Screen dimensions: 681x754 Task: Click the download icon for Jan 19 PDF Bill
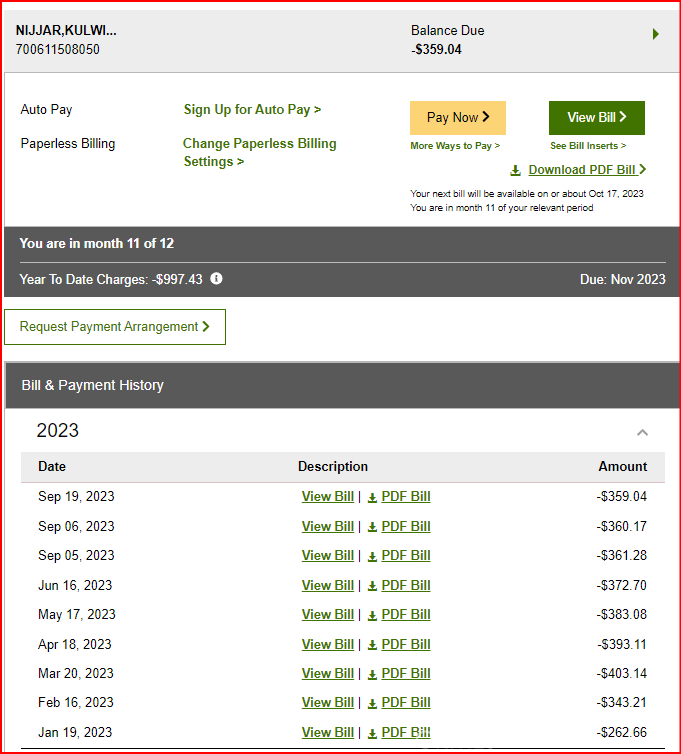click(372, 733)
